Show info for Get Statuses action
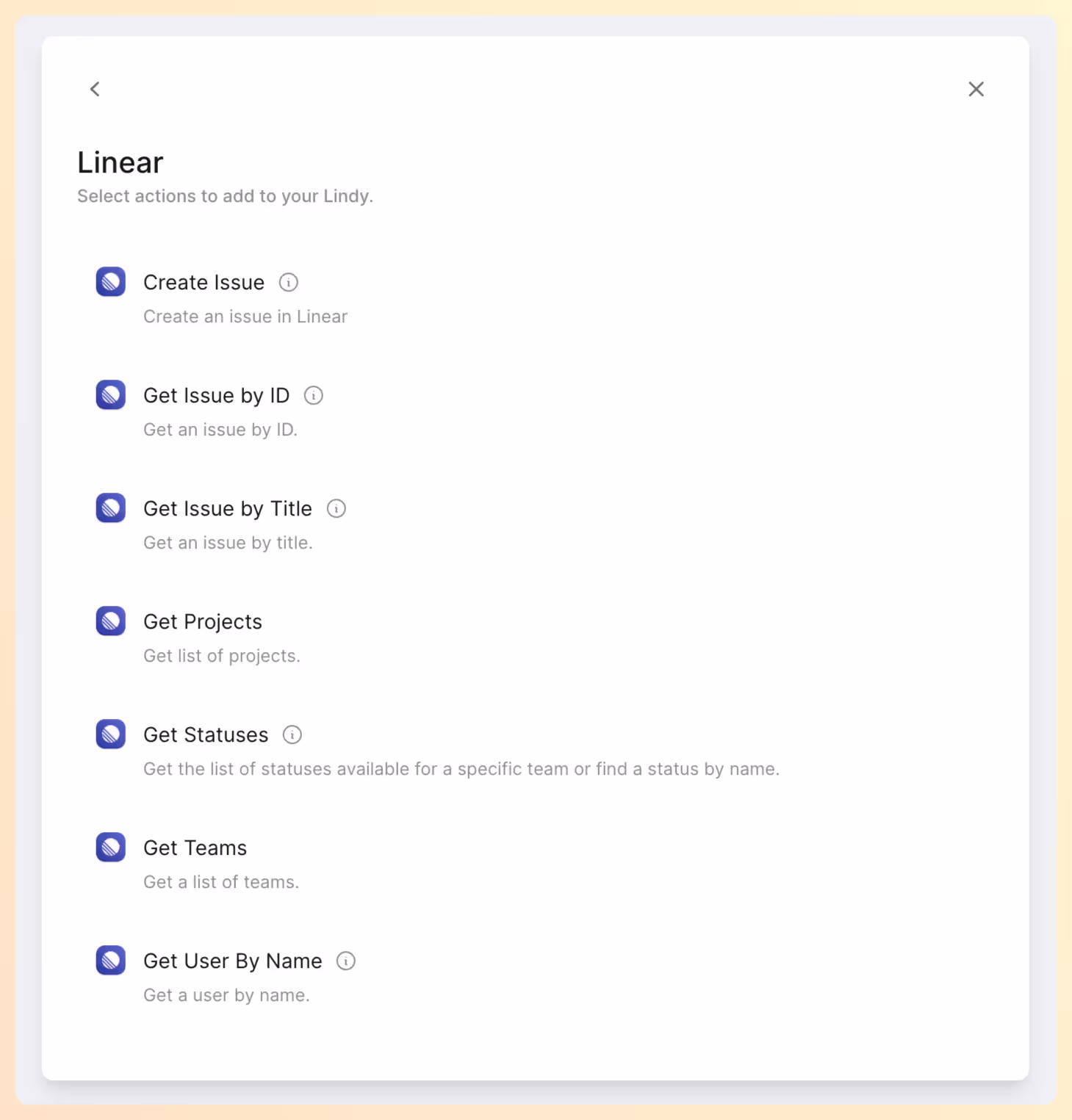This screenshot has height=1120, width=1072. click(292, 735)
